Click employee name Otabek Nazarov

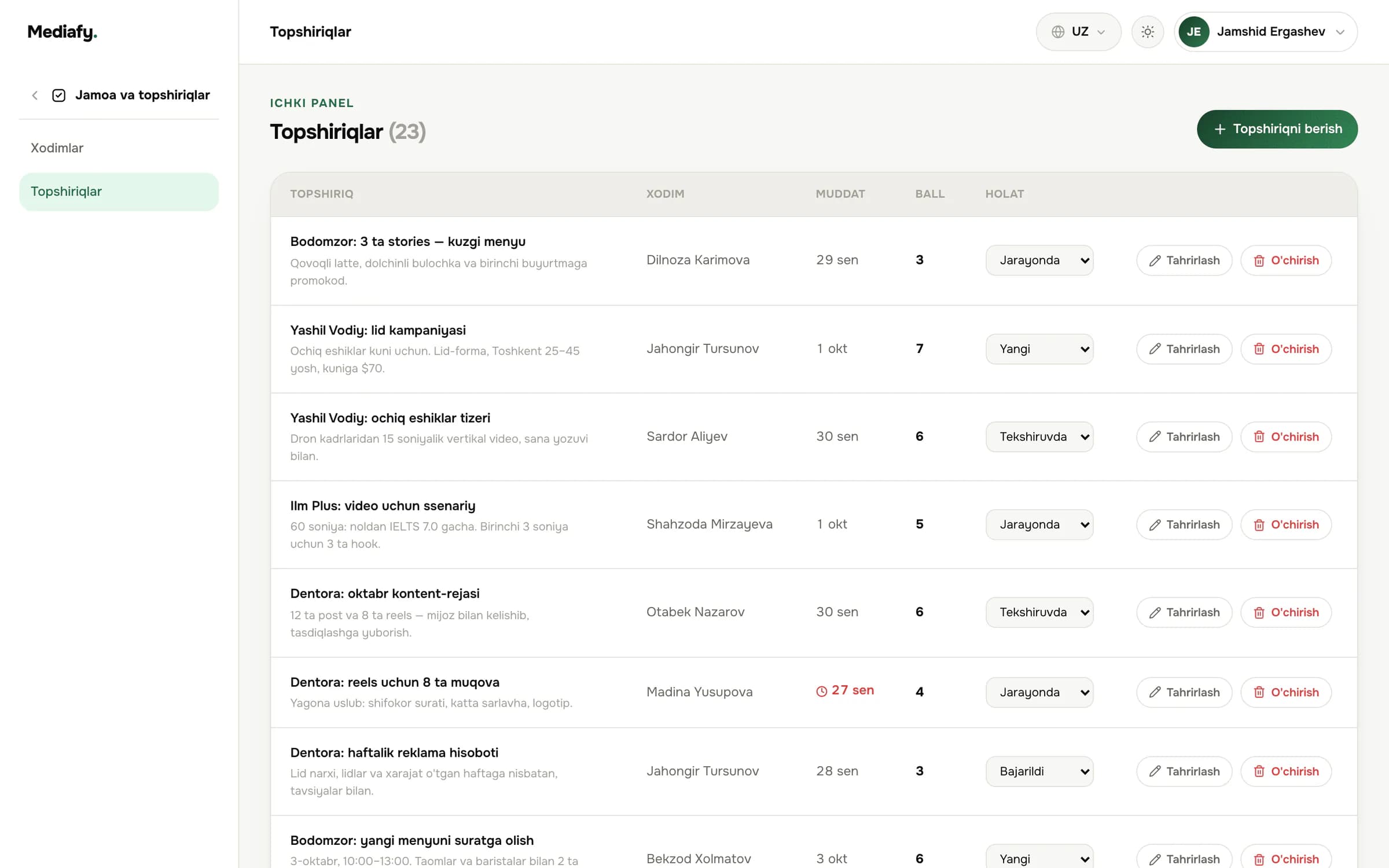[x=696, y=612]
